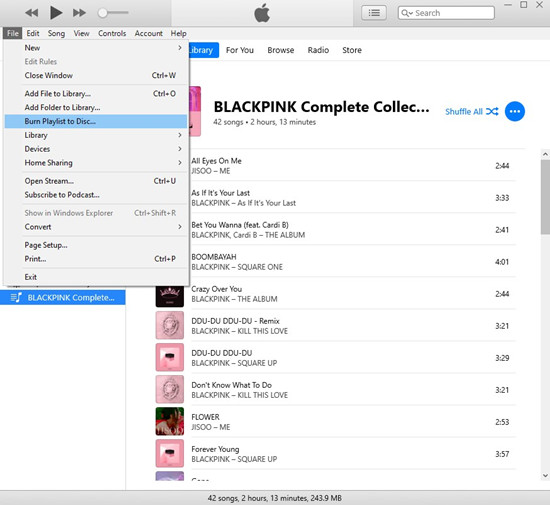Select Add File to Library
The width and height of the screenshot is (550, 505).
[x=96, y=94]
